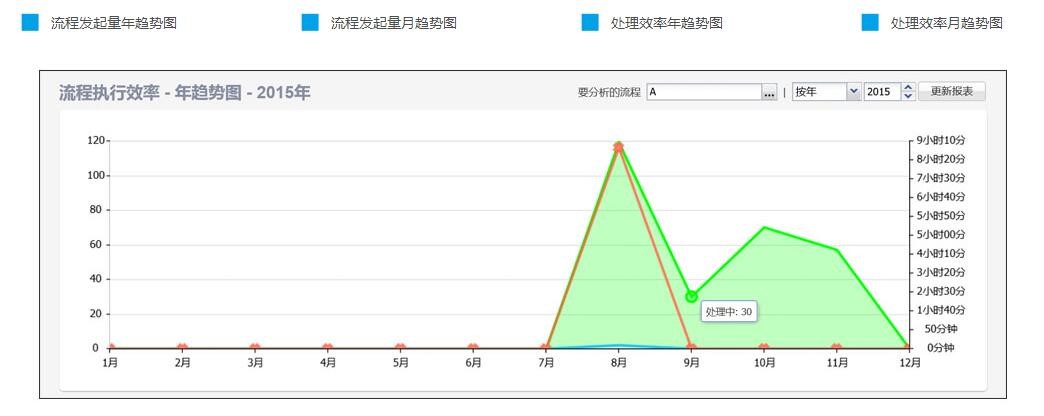1044x416 pixels.
Task: Open the 流程发起量年趋势图 tab
Action: pyautogui.click(x=113, y=23)
